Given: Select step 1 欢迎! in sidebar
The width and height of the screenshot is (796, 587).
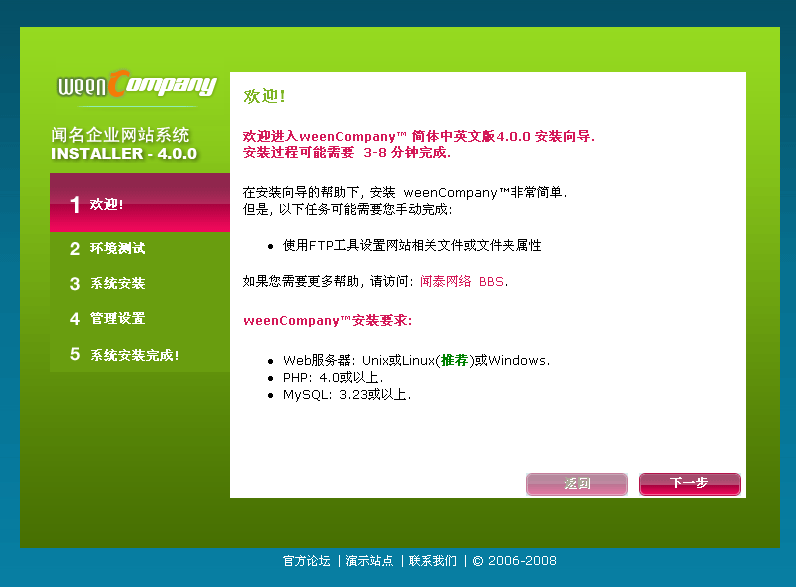Looking at the screenshot, I should click(x=140, y=203).
